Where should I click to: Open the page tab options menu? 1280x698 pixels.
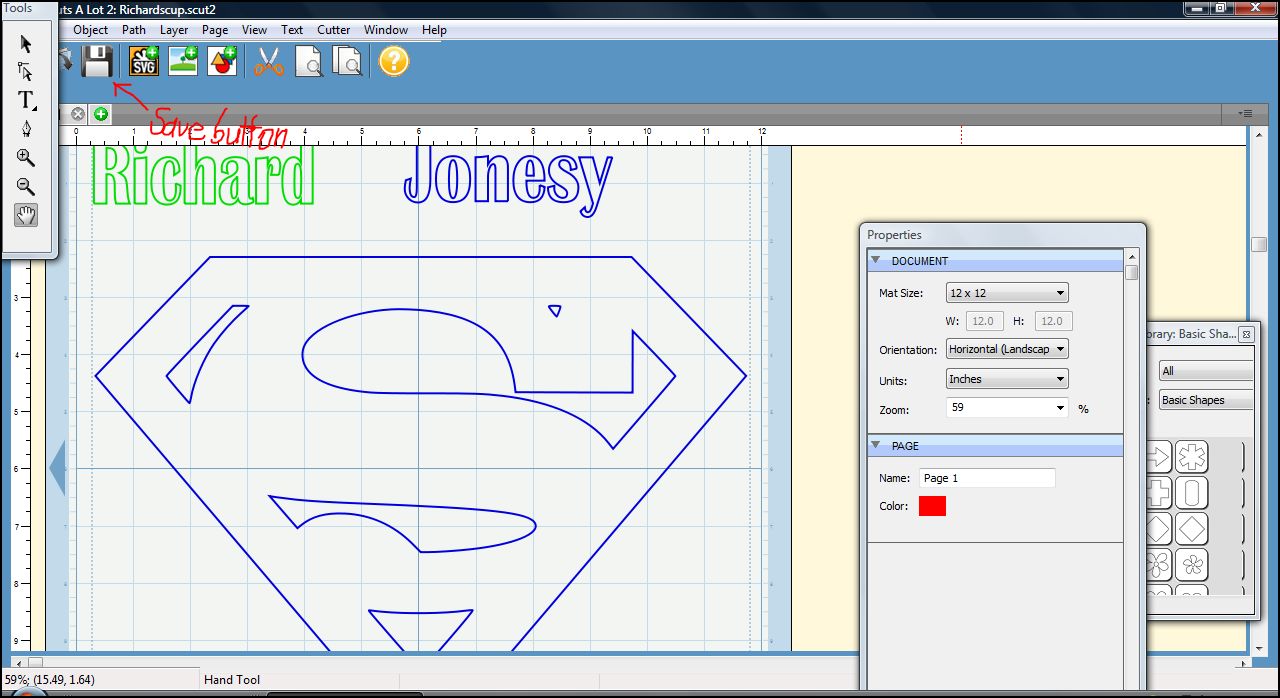point(1246,114)
